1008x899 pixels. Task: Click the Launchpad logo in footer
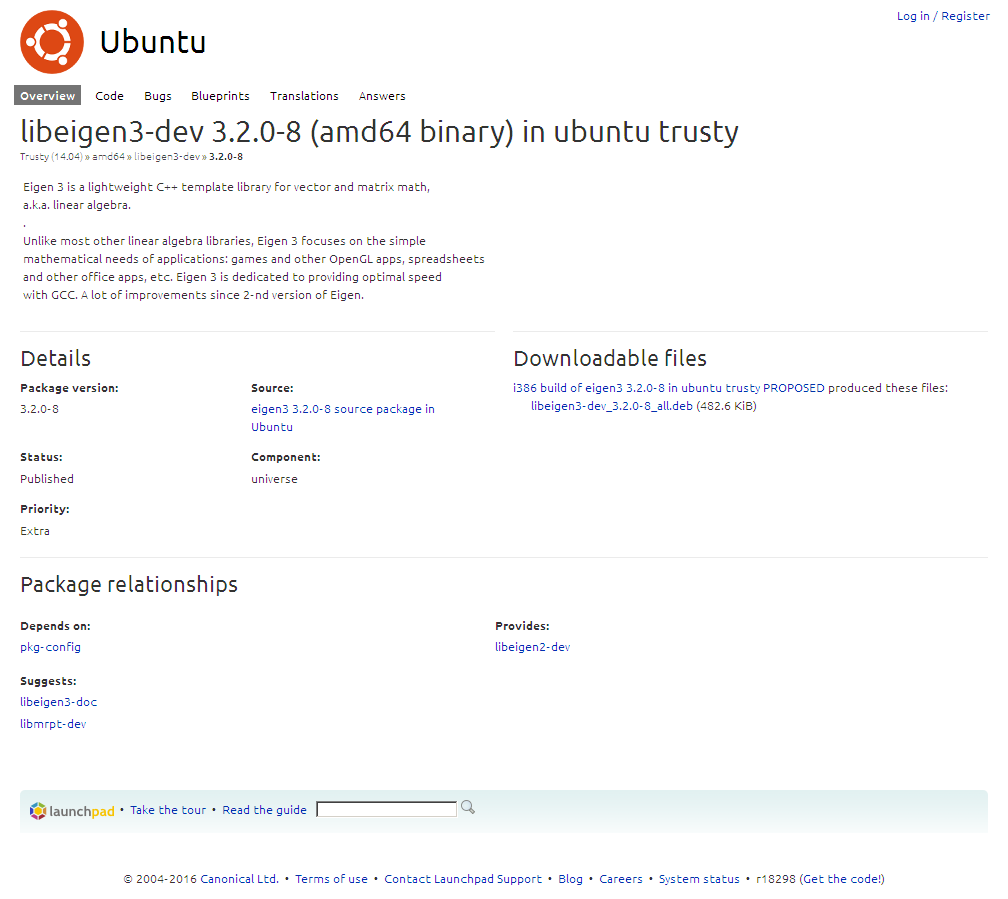click(x=72, y=811)
